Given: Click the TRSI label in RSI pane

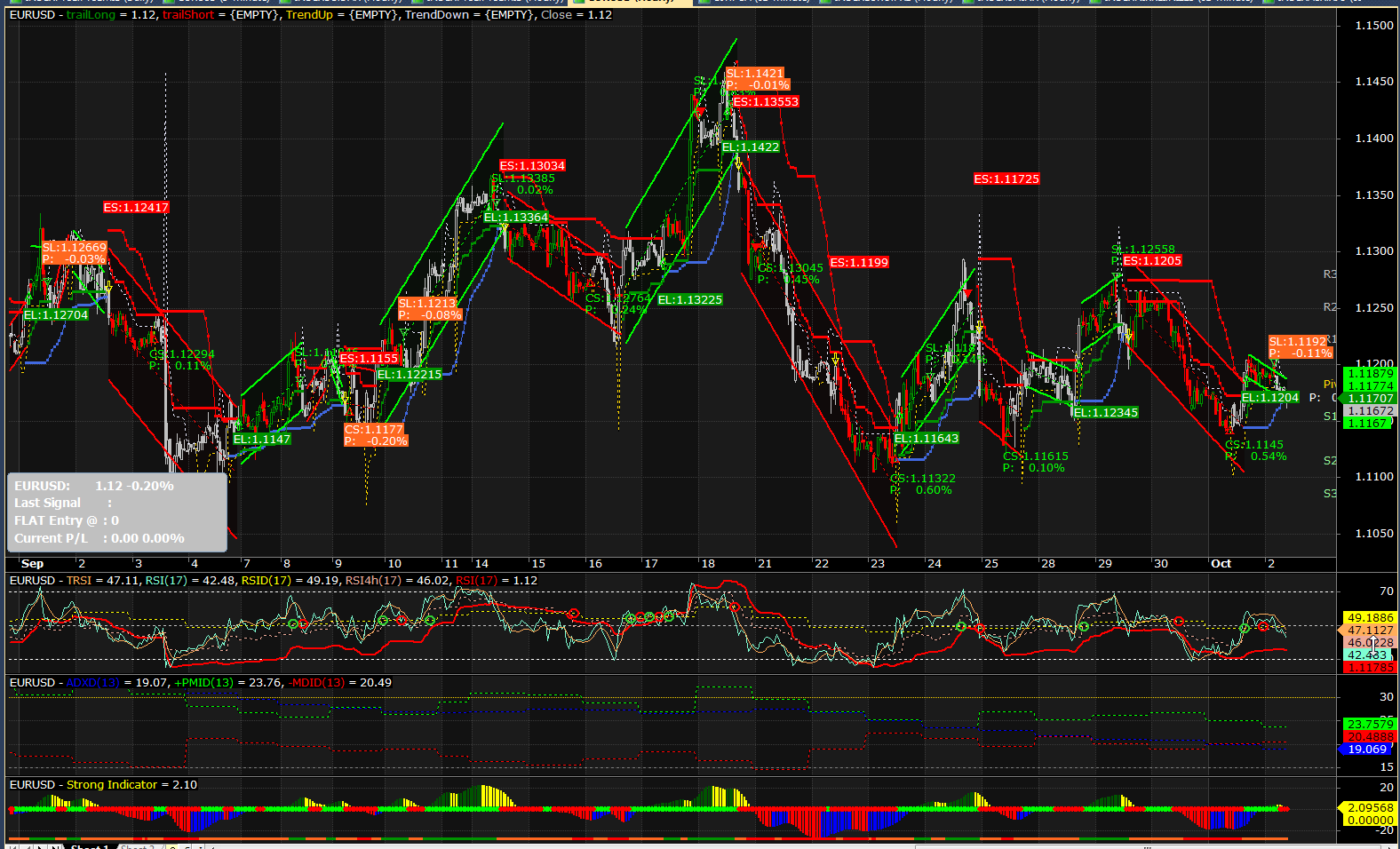Looking at the screenshot, I should pyautogui.click(x=78, y=580).
